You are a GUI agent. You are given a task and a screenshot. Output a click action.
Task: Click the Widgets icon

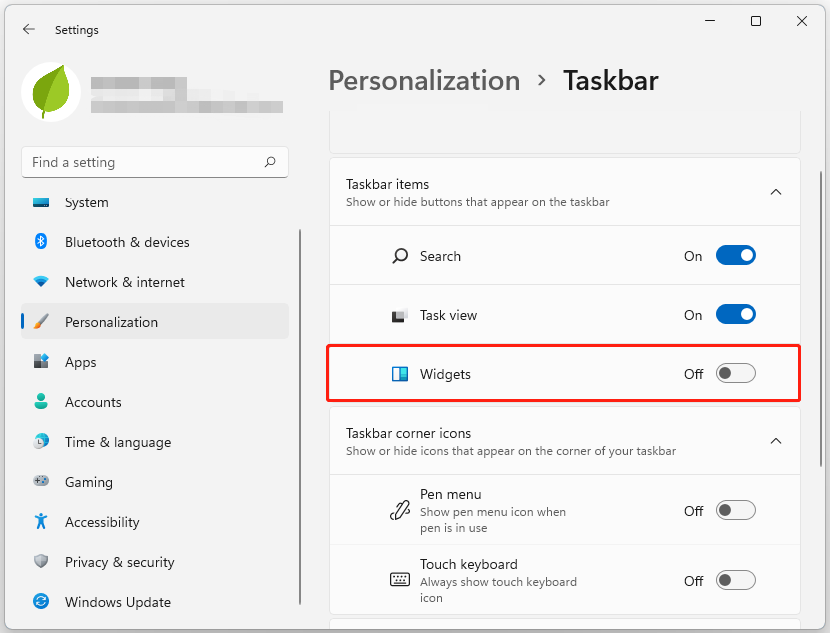tap(400, 374)
